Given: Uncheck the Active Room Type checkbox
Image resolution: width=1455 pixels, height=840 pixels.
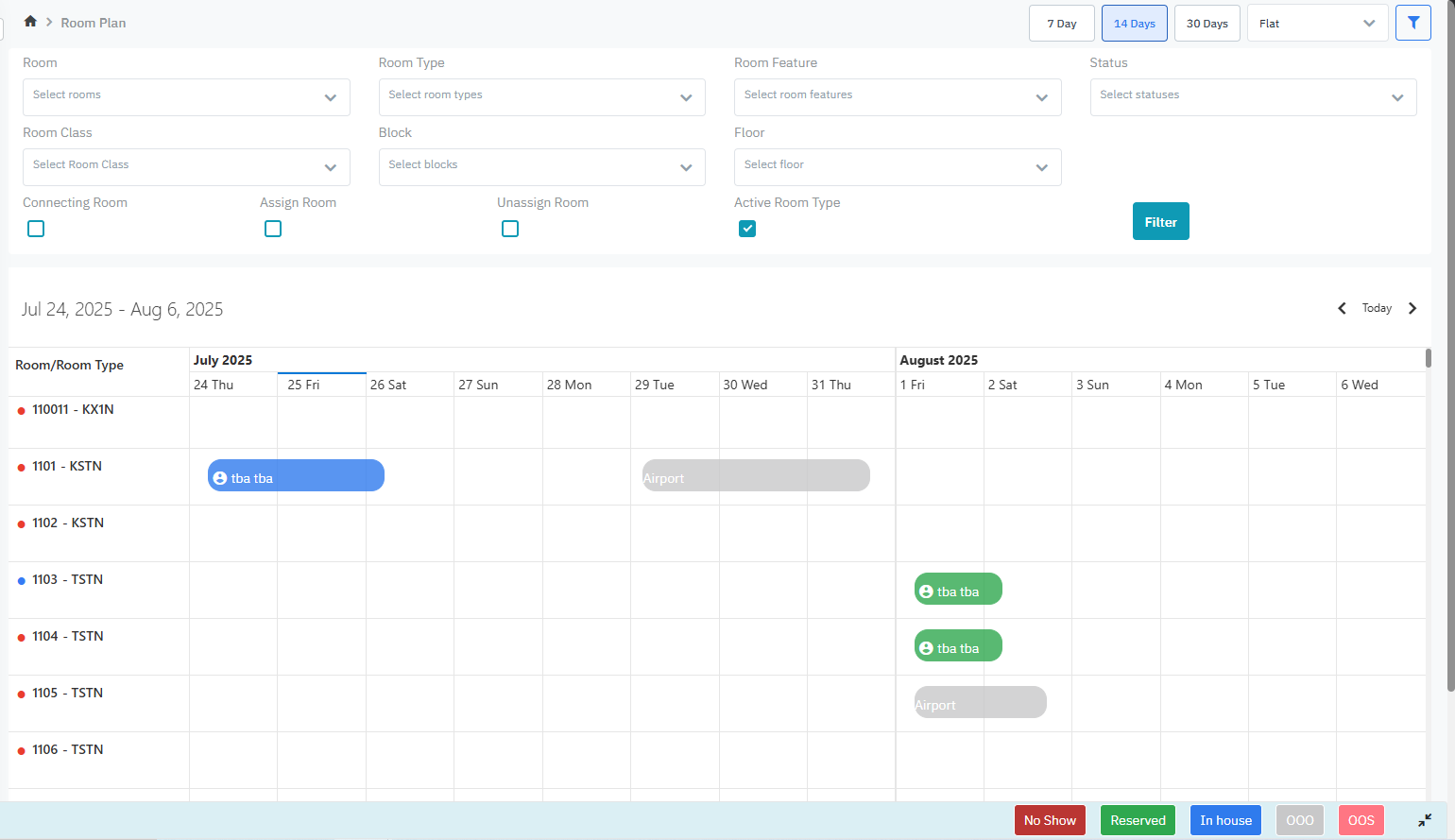Looking at the screenshot, I should click(x=747, y=229).
